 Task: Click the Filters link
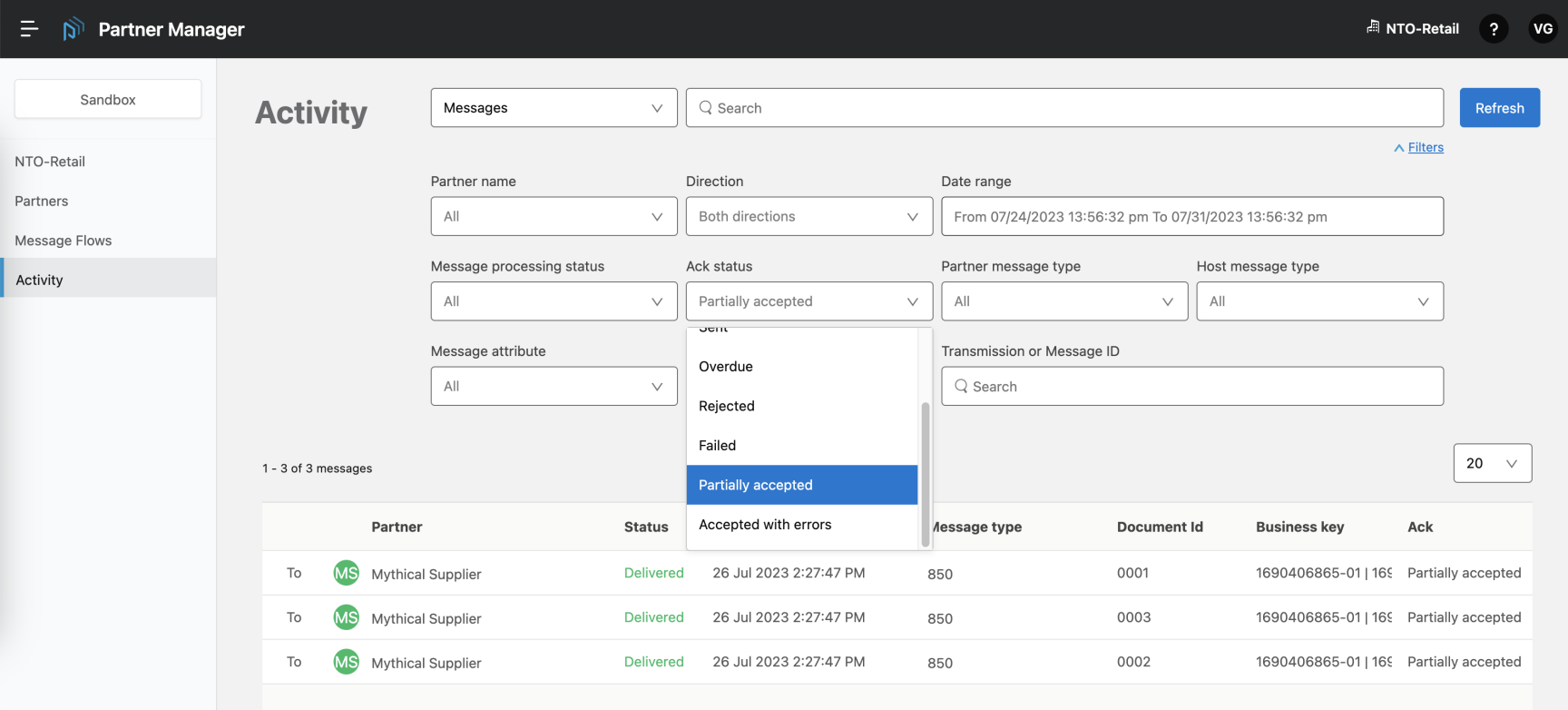coord(1426,147)
